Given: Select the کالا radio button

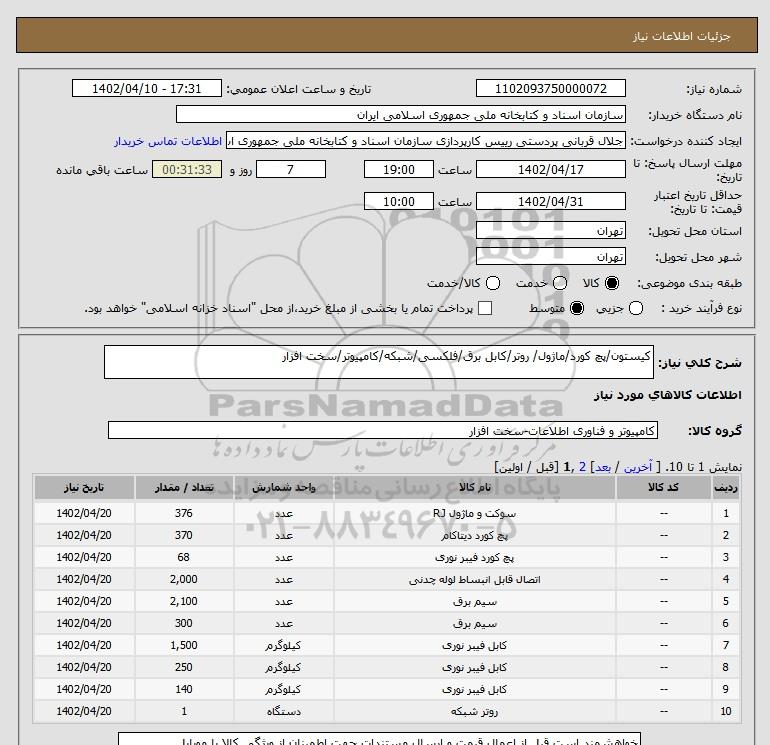Looking at the screenshot, I should [x=612, y=283].
